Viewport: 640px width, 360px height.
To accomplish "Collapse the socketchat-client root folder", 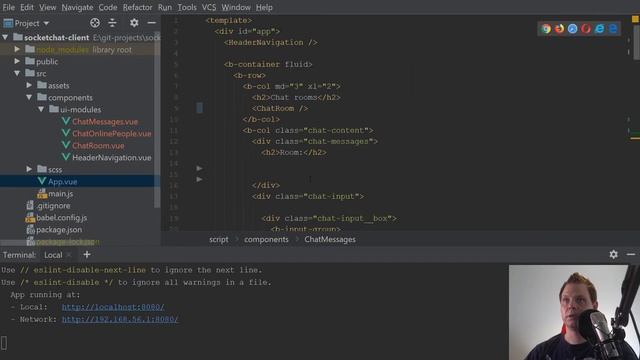I will coord(5,38).
